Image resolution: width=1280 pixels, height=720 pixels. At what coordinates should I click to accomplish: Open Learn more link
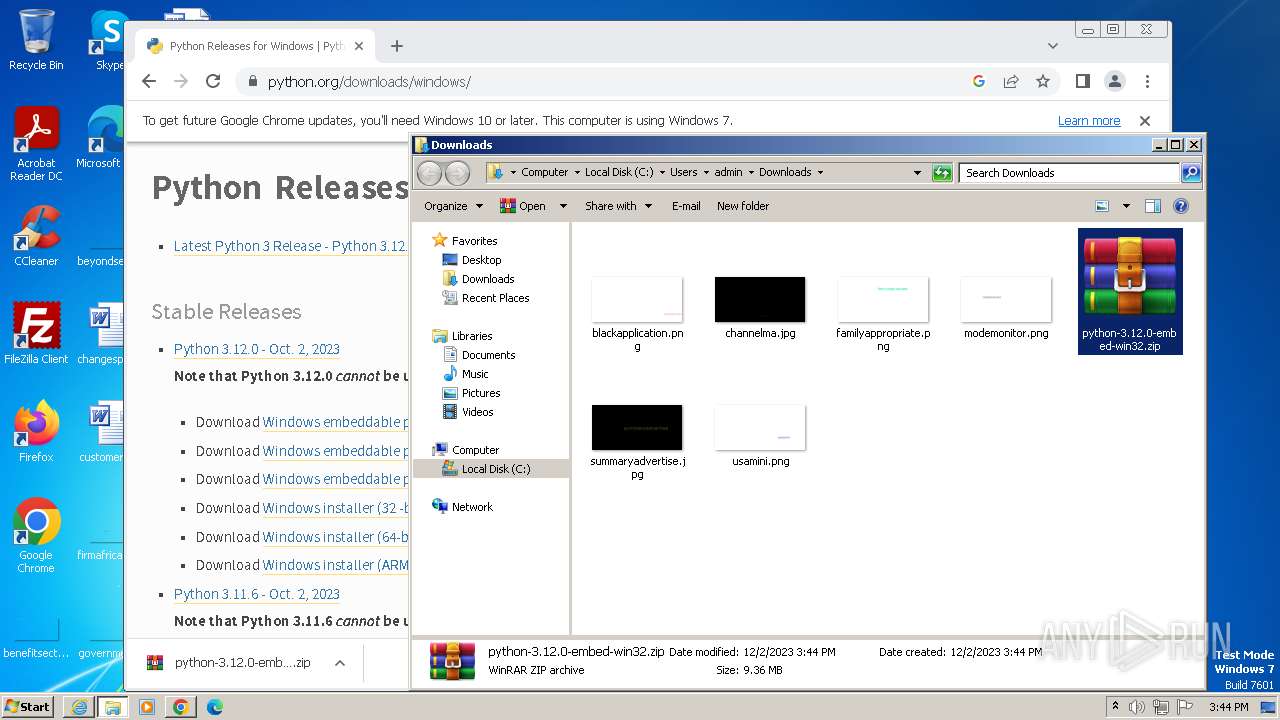pos(1089,121)
